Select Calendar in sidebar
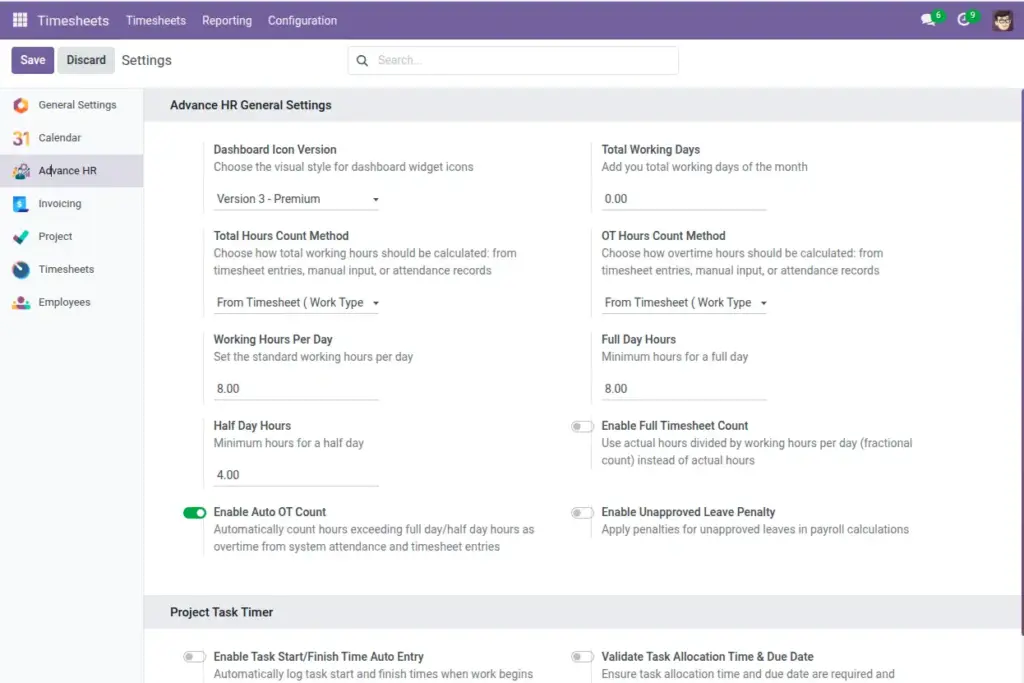This screenshot has width=1024, height=683. pyautogui.click(x=71, y=138)
